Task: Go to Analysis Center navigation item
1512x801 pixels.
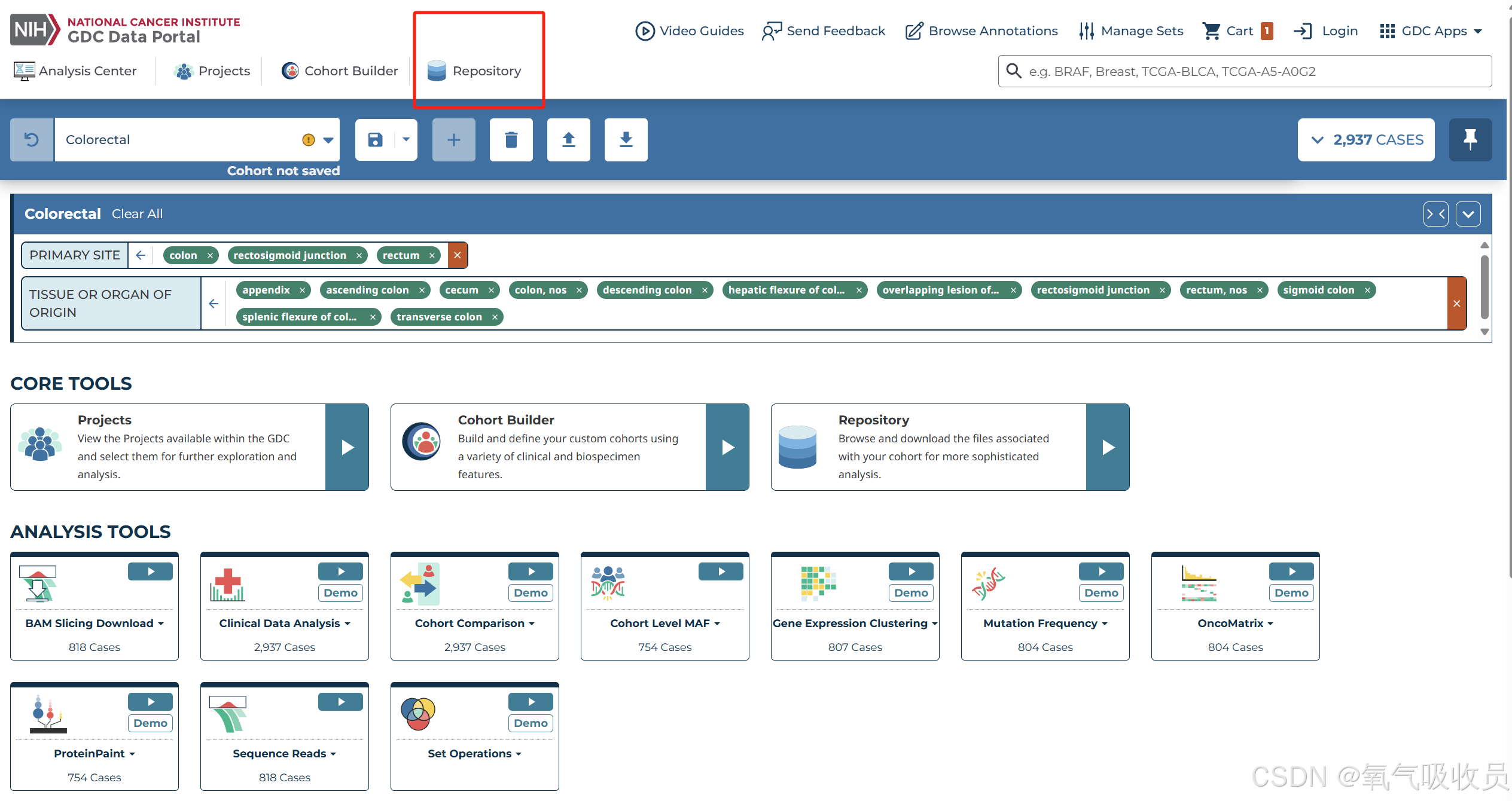Action: [x=75, y=71]
